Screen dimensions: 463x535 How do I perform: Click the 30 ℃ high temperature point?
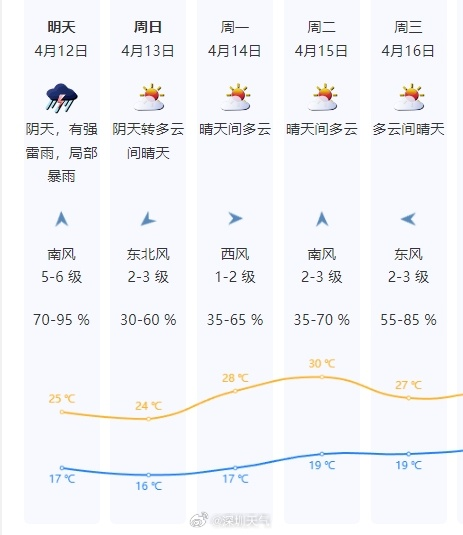pos(322,377)
